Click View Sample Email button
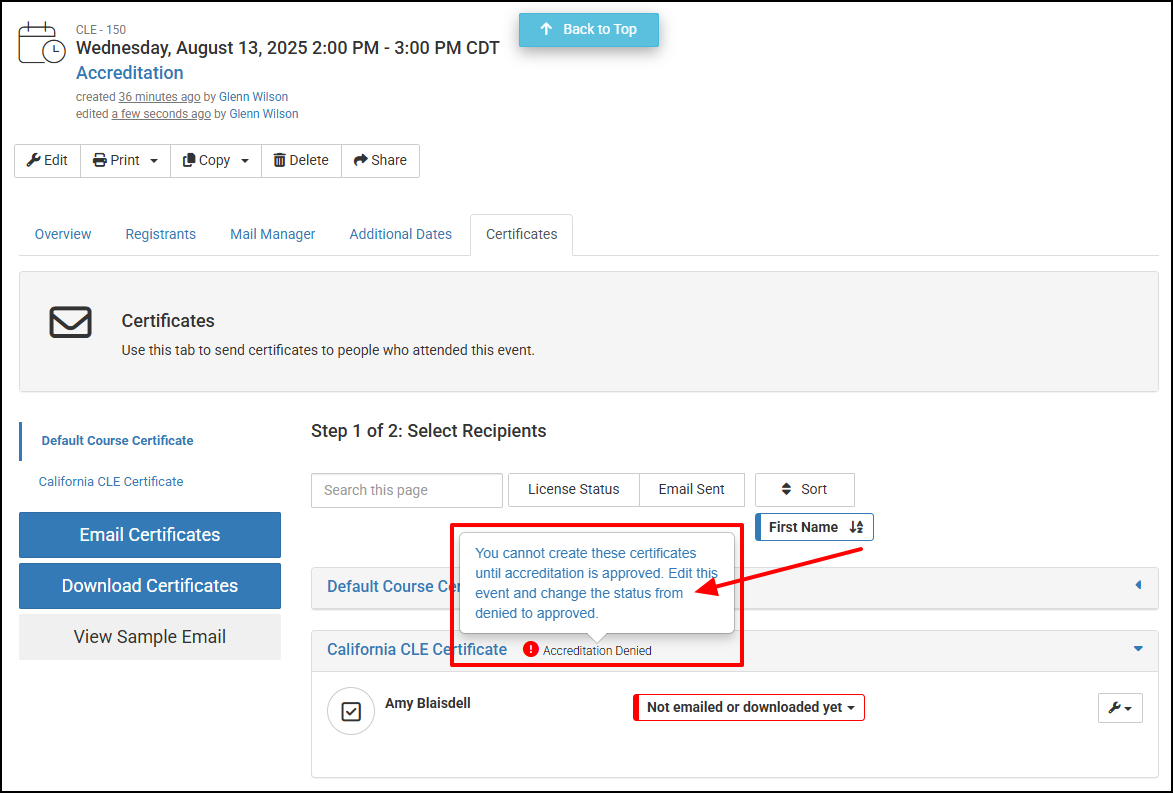 150,637
